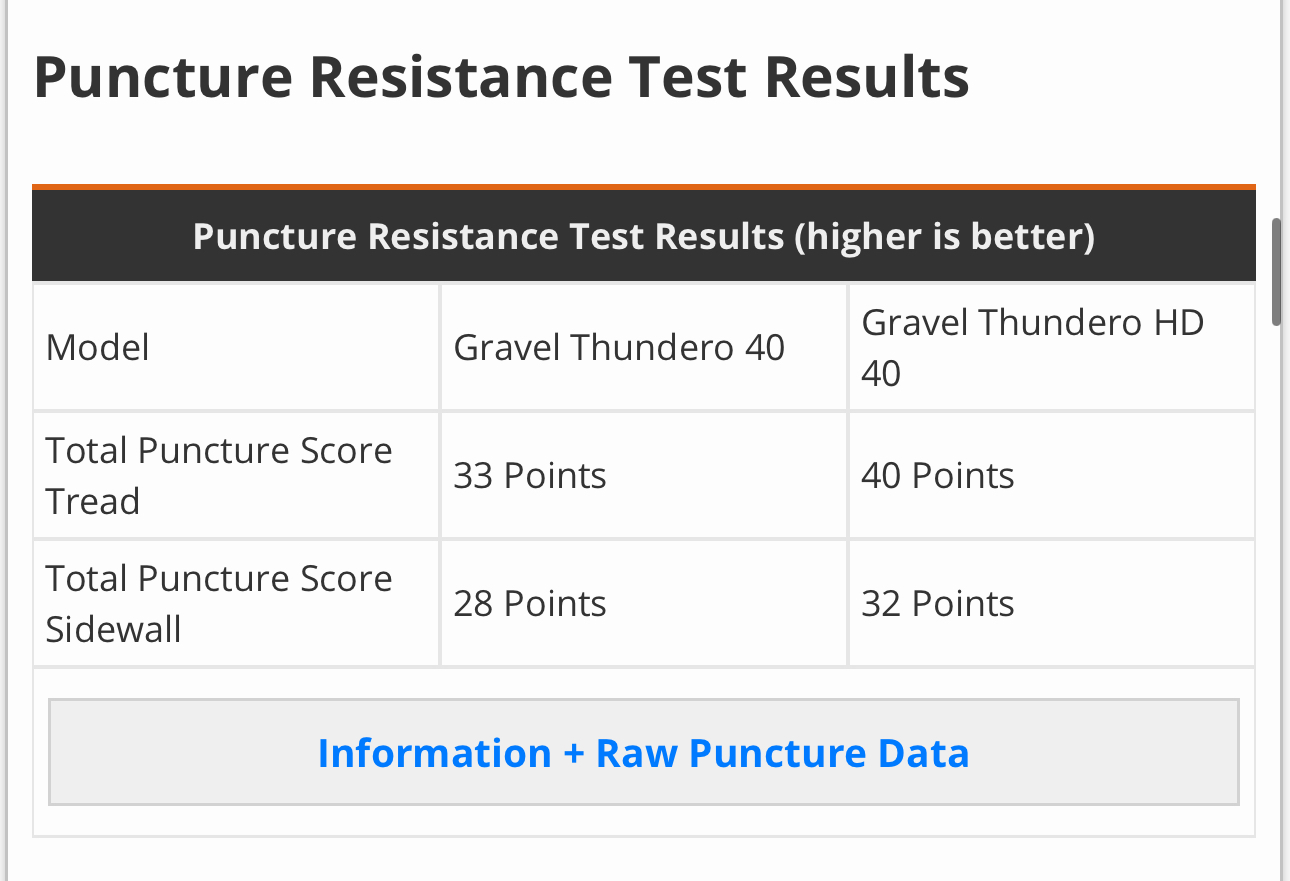Open Information + Raw Puncture Data
Screen dimensions: 1290x881
[x=643, y=752]
